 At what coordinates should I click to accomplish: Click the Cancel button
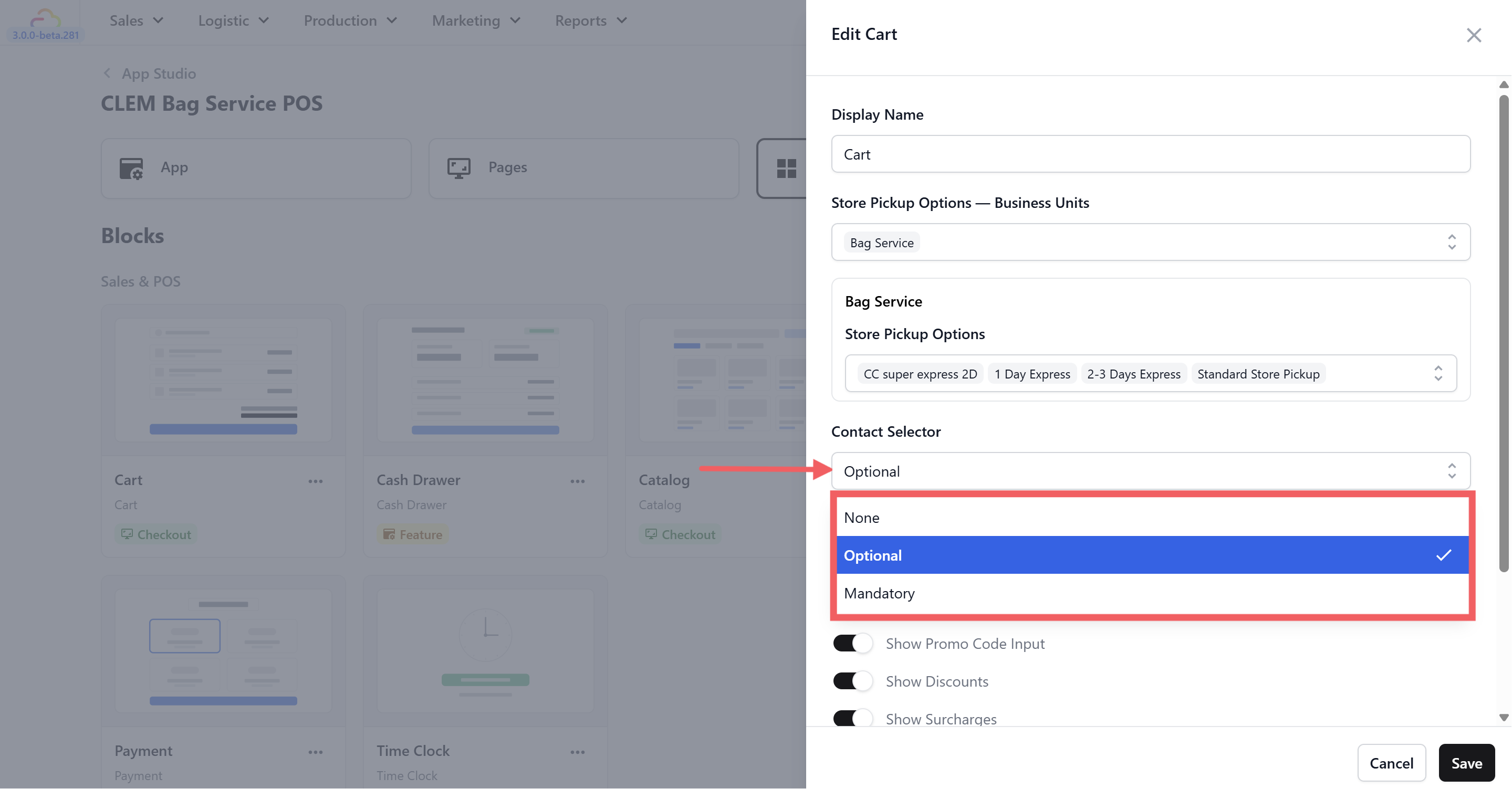point(1391,763)
